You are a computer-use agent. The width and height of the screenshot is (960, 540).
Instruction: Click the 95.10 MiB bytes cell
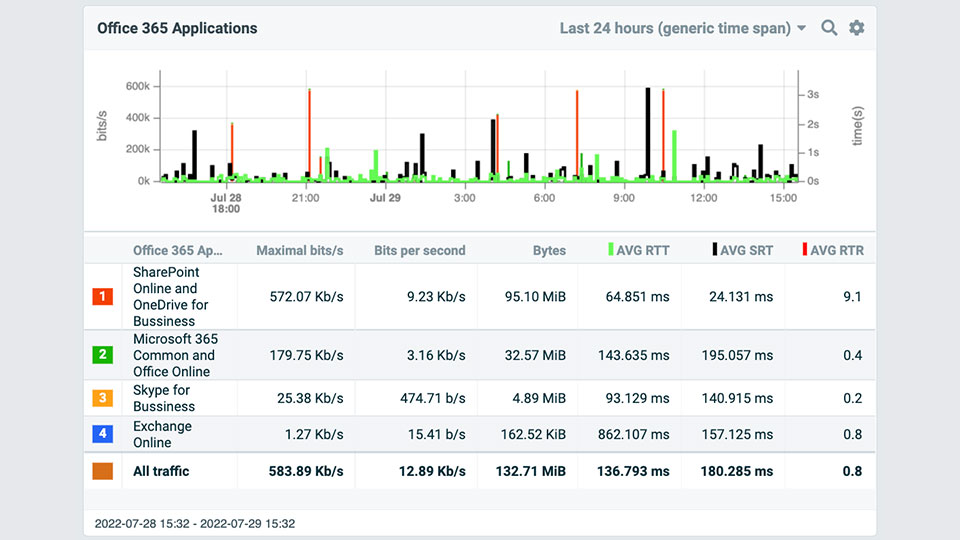tap(535, 296)
